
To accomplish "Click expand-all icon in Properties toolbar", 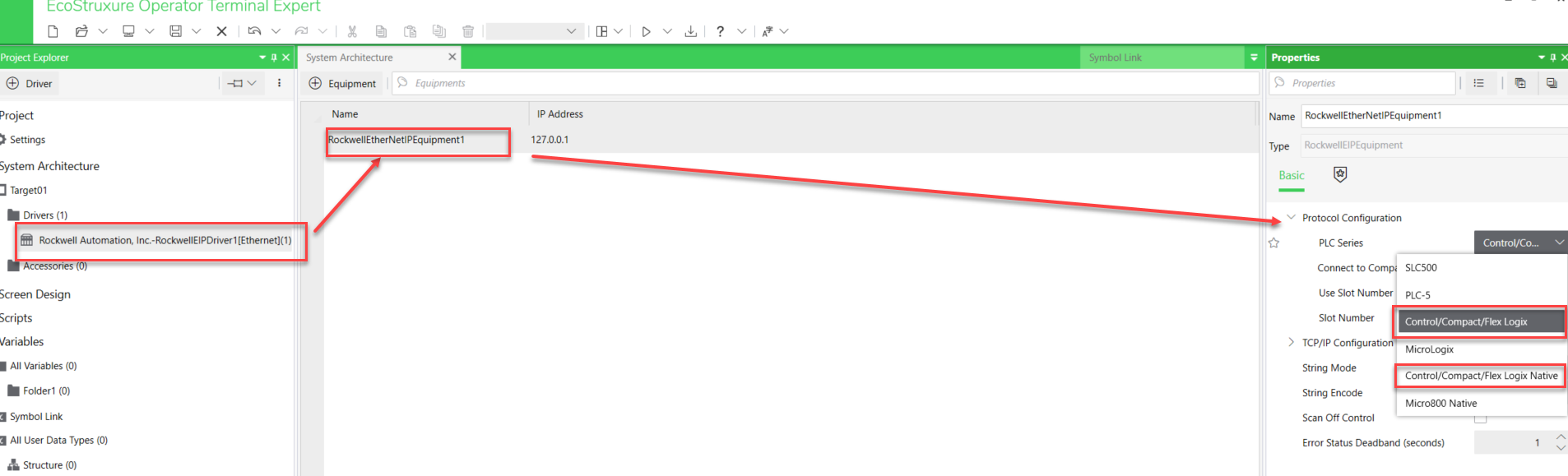I will pos(1520,83).
